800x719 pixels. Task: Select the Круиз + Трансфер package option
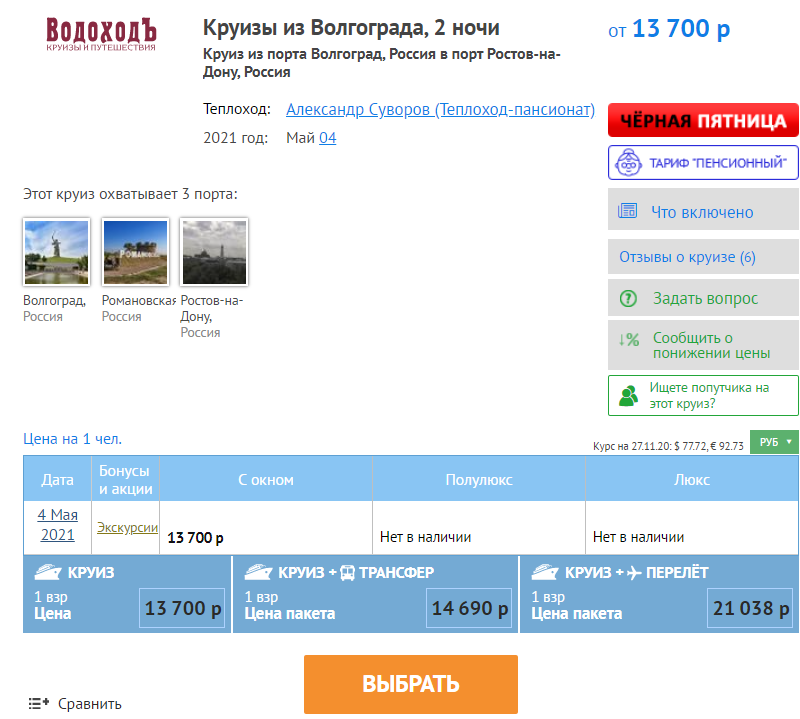click(376, 594)
